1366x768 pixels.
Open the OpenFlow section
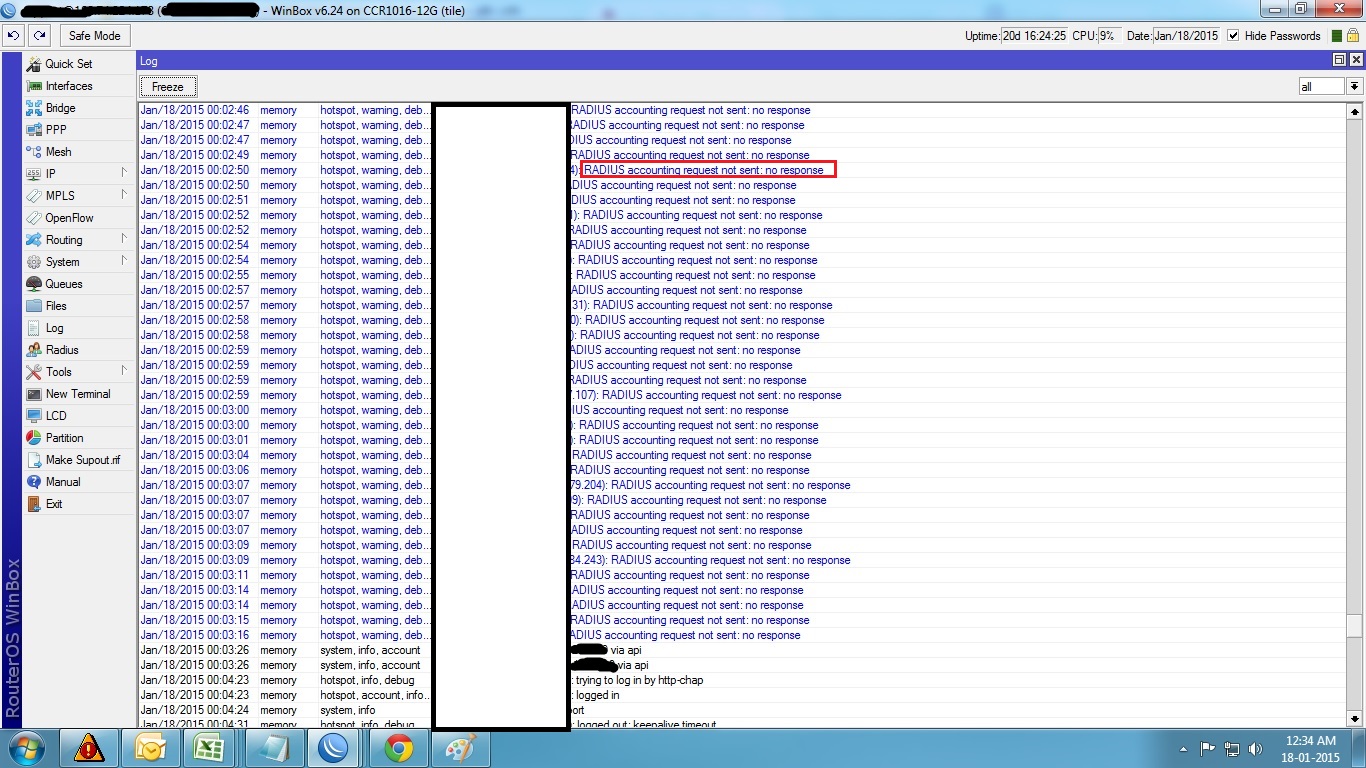pos(69,218)
